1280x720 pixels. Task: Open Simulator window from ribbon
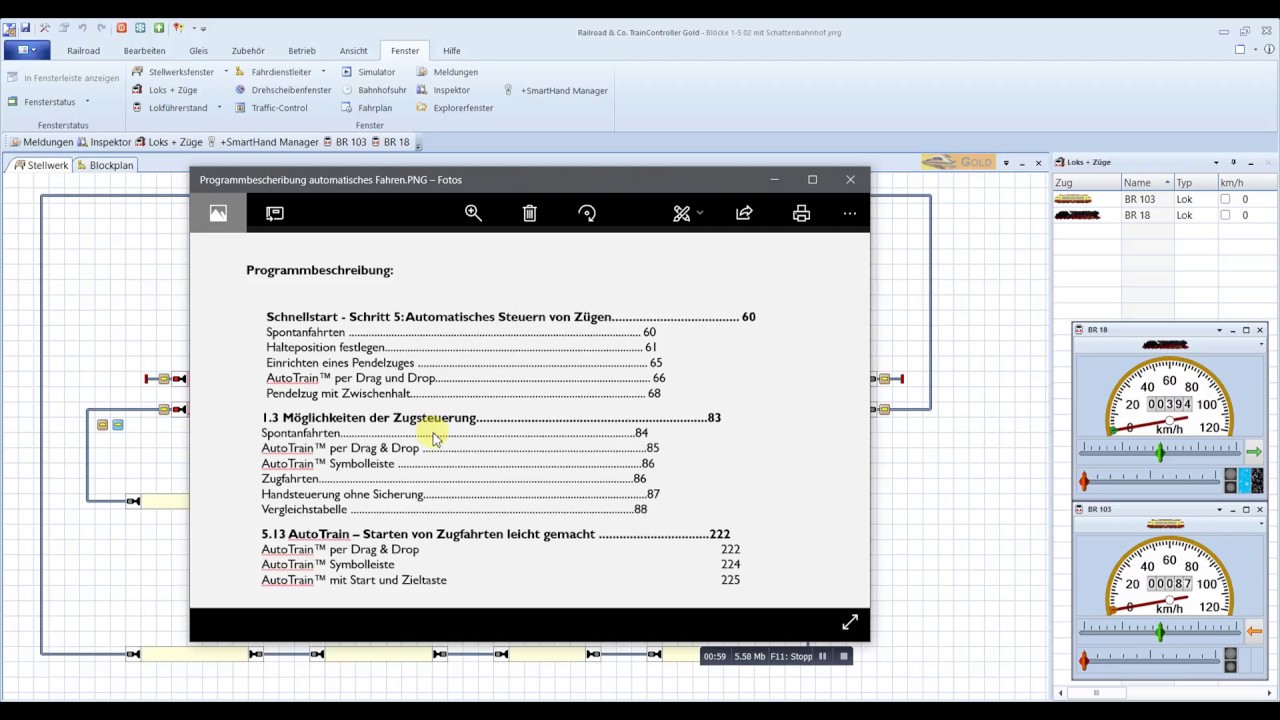368,72
